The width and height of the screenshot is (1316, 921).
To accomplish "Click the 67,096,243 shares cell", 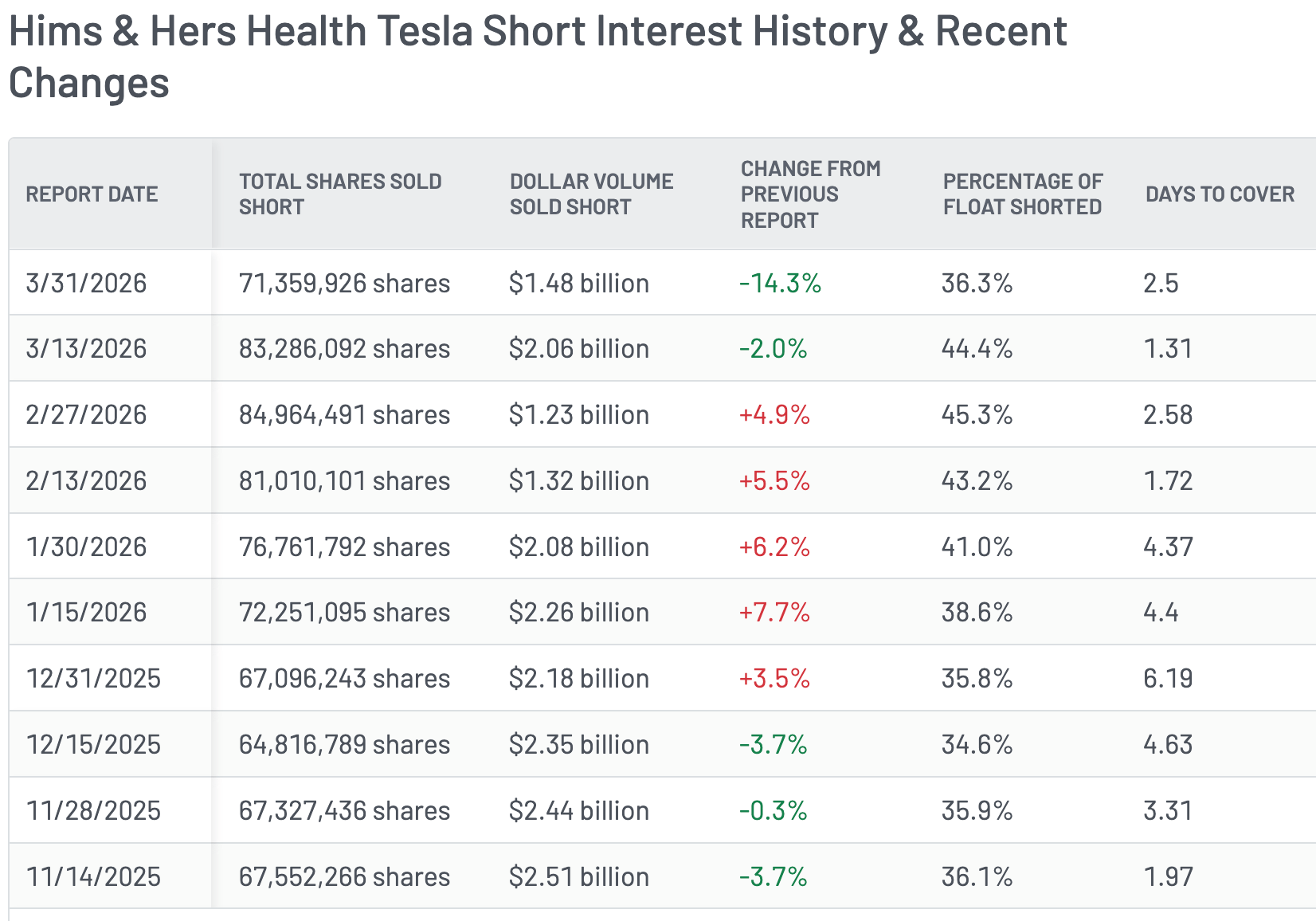I will 344,679.
